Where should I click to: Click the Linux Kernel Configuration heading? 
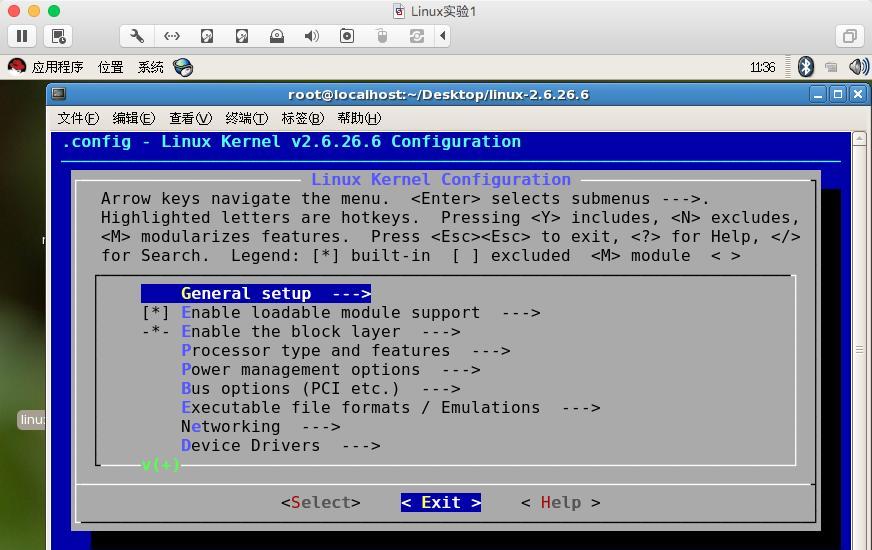(x=440, y=180)
